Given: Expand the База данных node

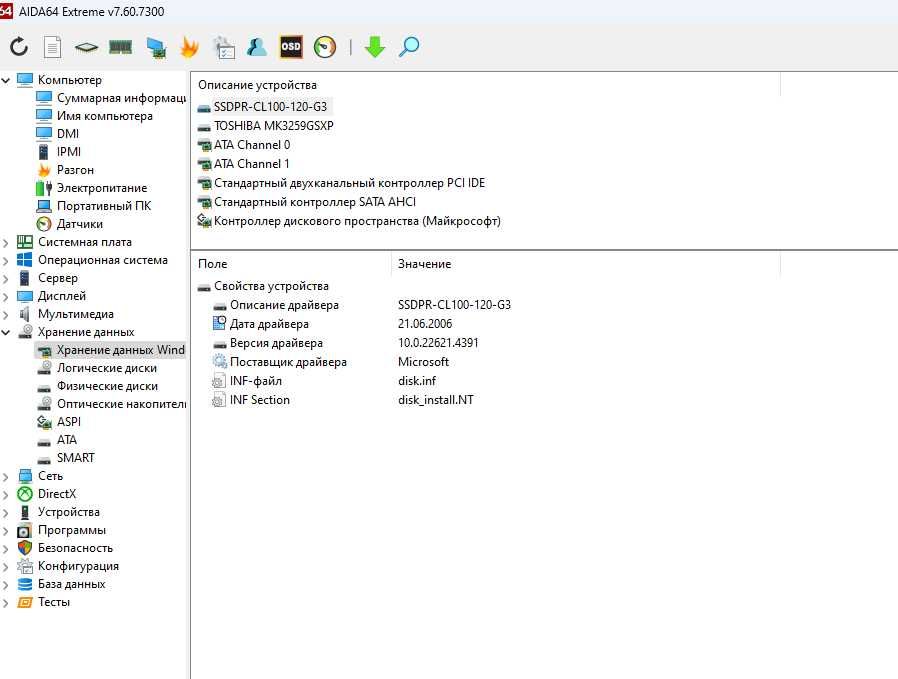Looking at the screenshot, I should tap(6, 585).
